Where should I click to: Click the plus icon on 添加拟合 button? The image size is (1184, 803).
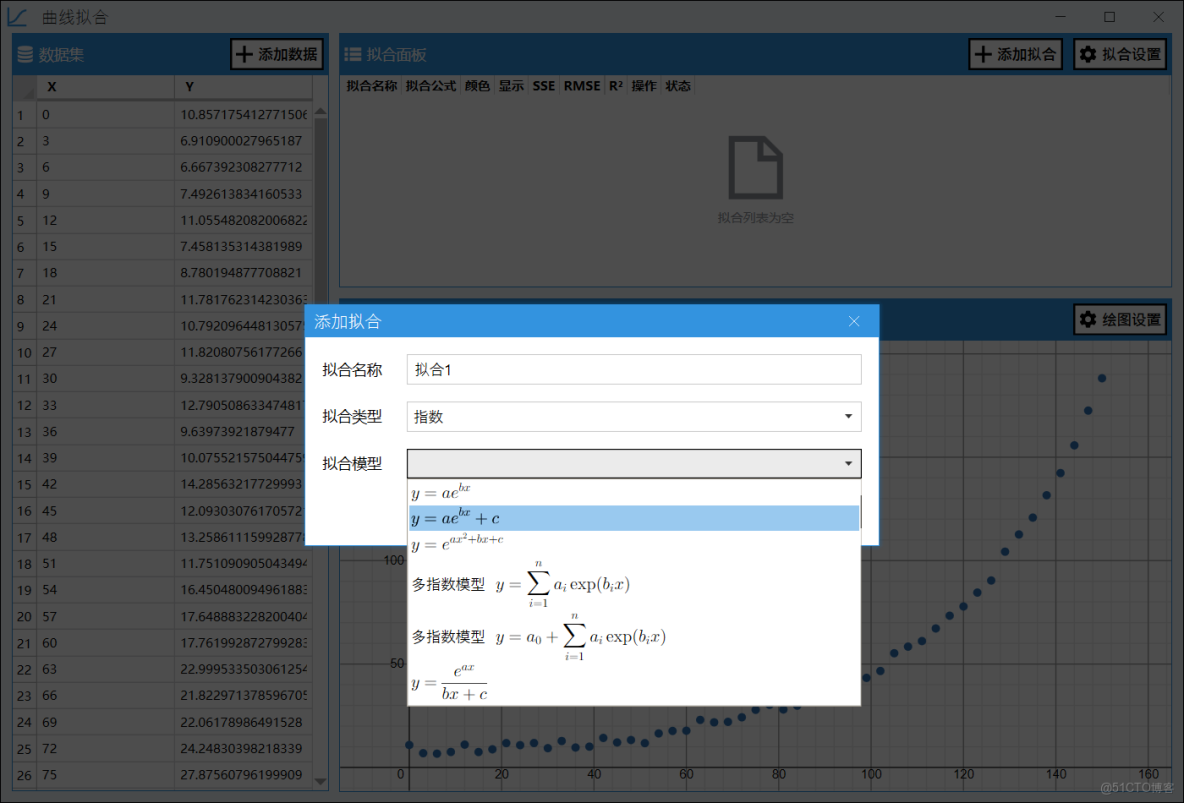(985, 54)
